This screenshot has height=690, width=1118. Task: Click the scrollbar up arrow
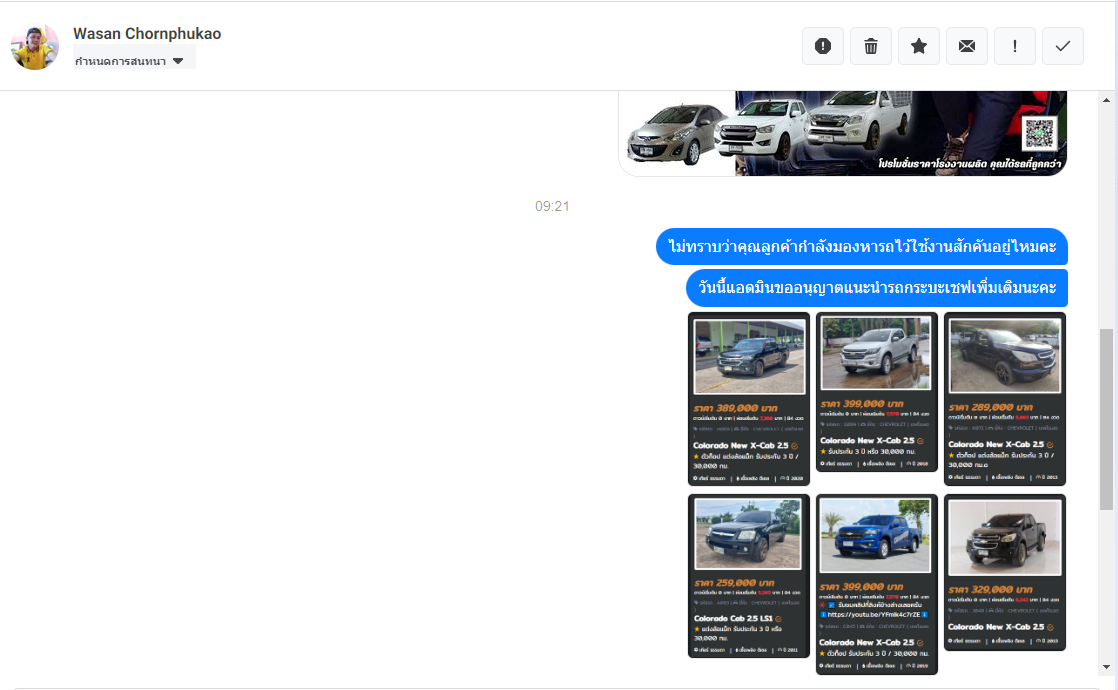tap(1106, 100)
